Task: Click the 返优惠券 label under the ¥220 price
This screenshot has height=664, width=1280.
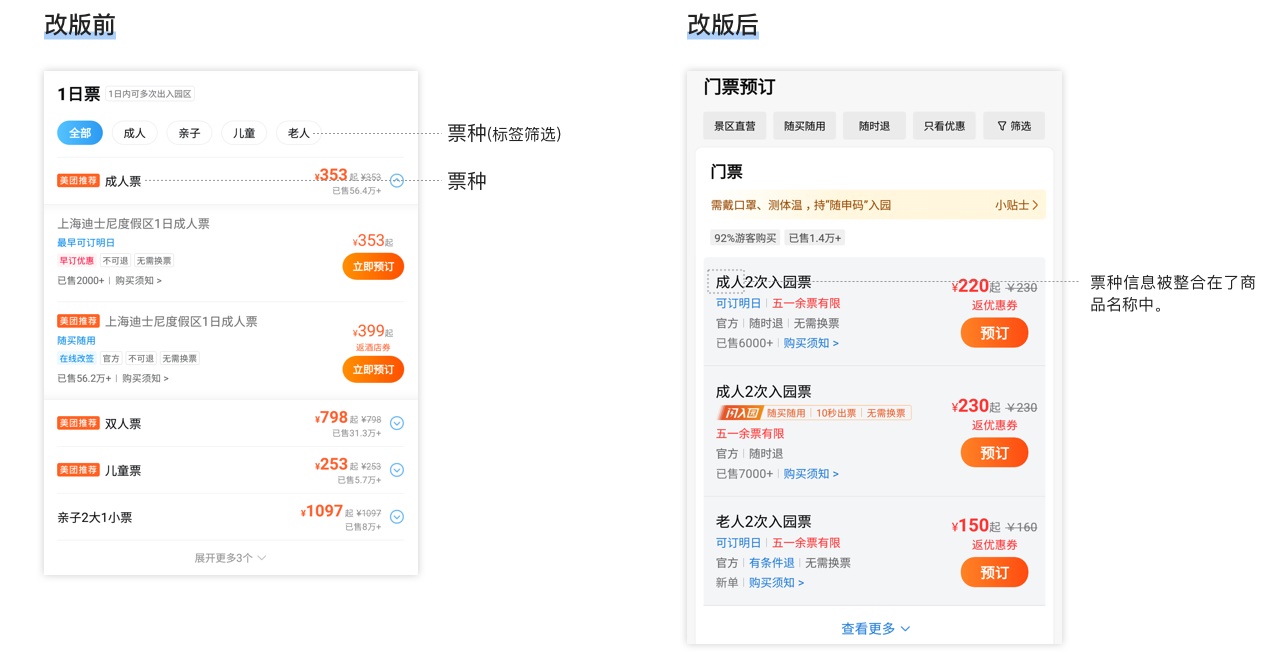Action: click(994, 302)
